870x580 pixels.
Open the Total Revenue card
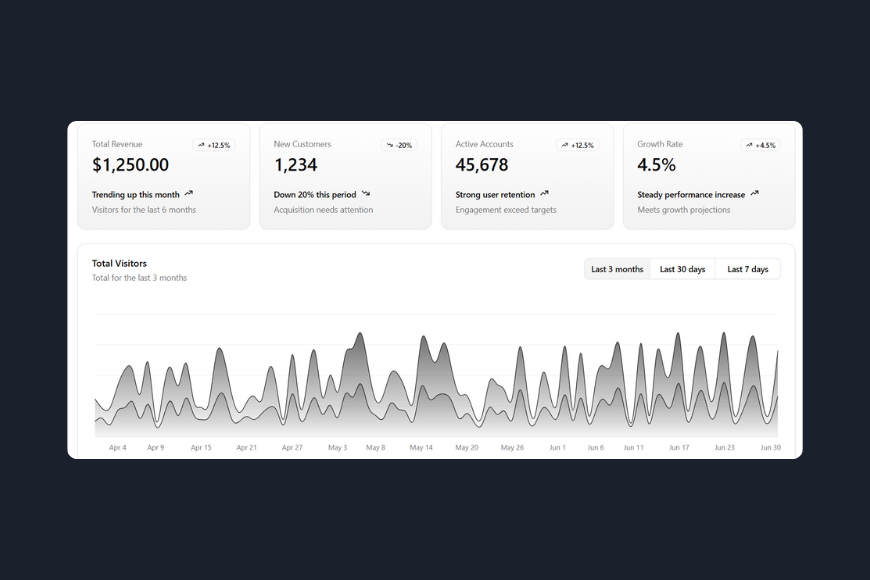click(164, 177)
